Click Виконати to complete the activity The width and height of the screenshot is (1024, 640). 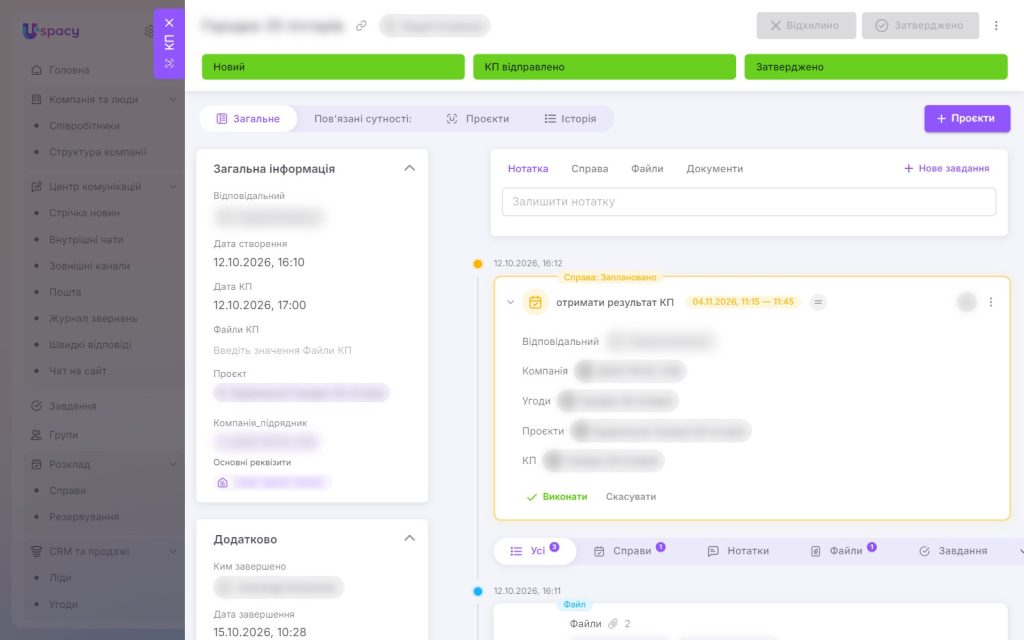557,497
